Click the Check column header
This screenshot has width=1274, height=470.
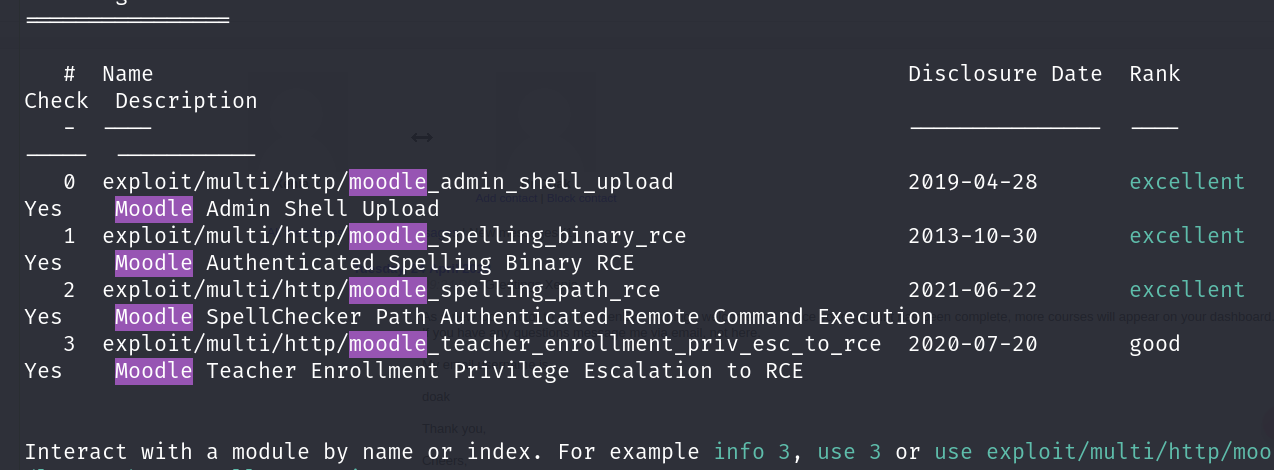[x=56, y=101]
